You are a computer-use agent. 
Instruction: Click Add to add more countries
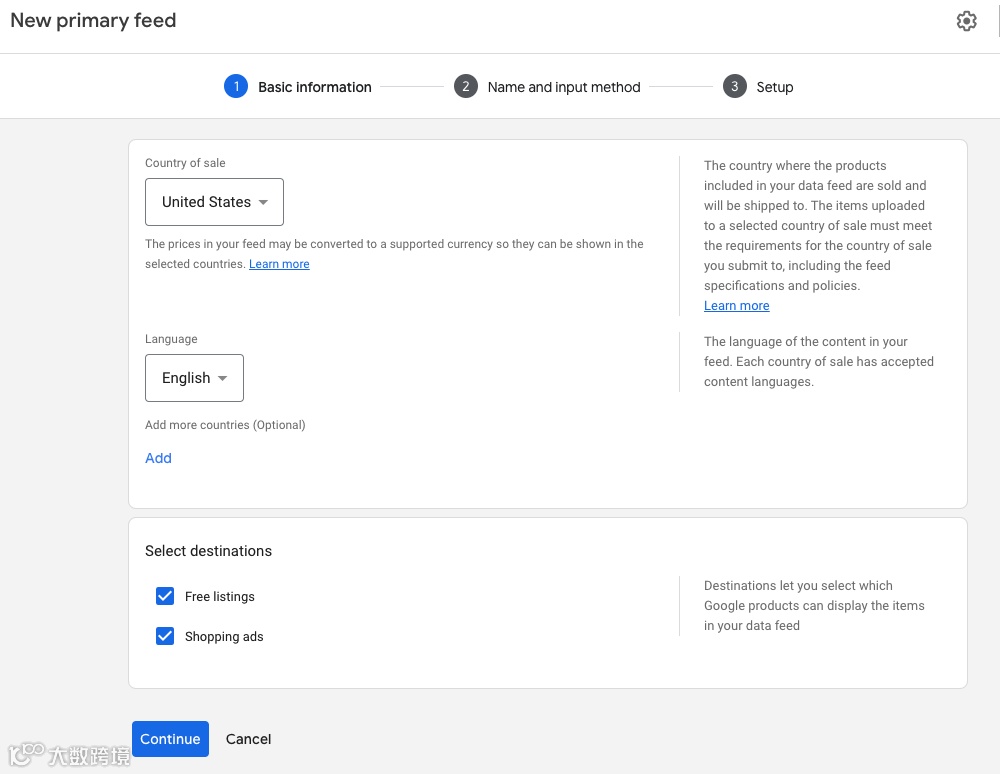tap(158, 458)
